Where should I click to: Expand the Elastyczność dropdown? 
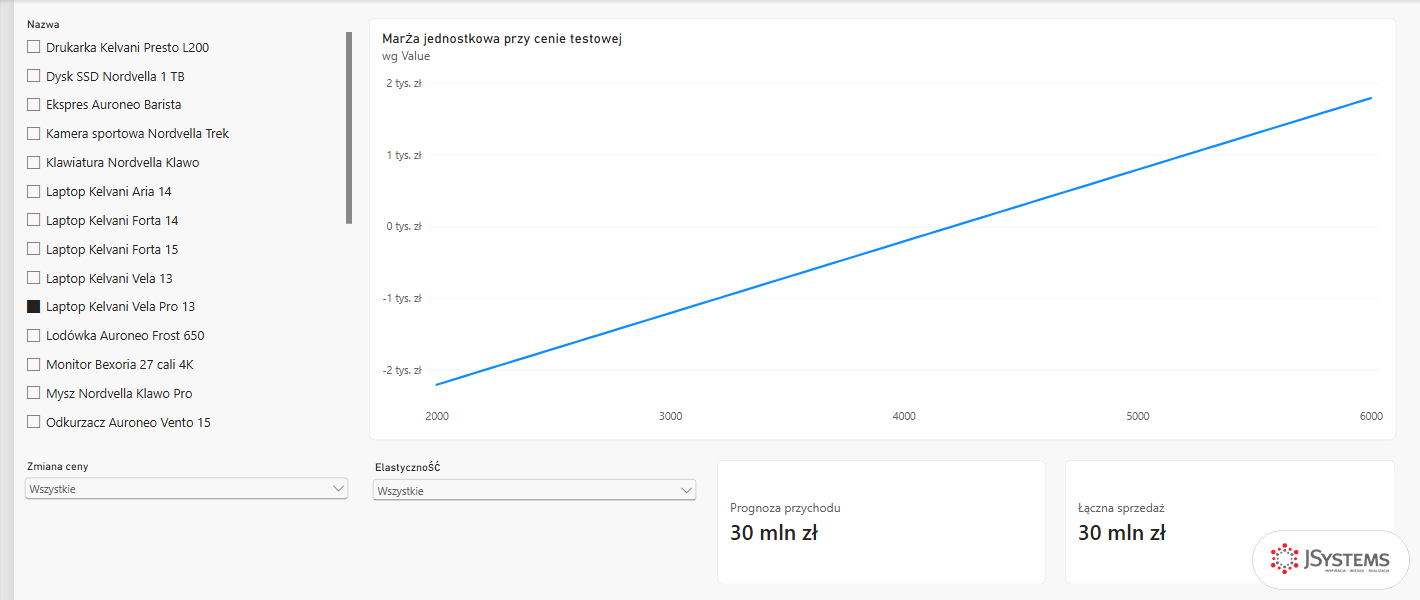pos(534,491)
